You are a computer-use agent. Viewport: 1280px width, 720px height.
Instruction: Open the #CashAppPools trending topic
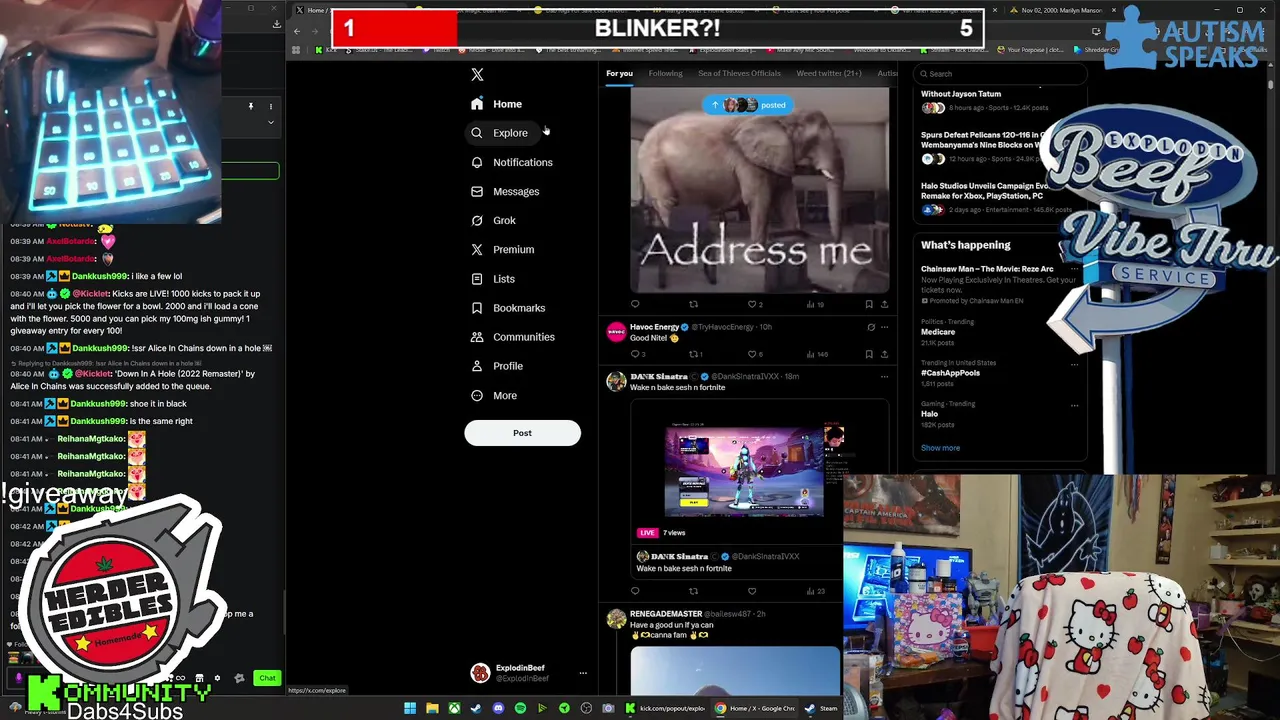click(x=950, y=373)
